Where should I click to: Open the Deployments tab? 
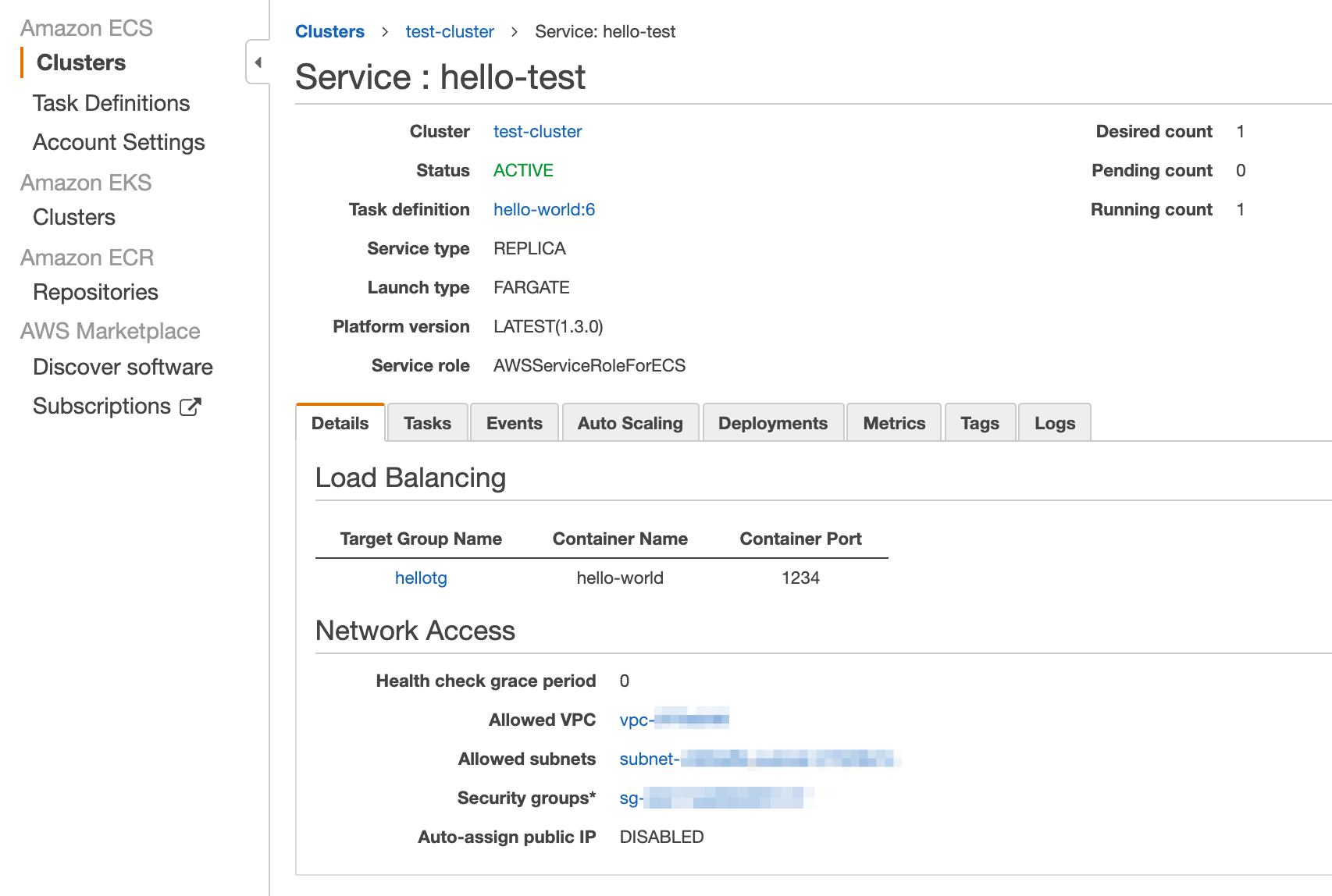coord(772,423)
